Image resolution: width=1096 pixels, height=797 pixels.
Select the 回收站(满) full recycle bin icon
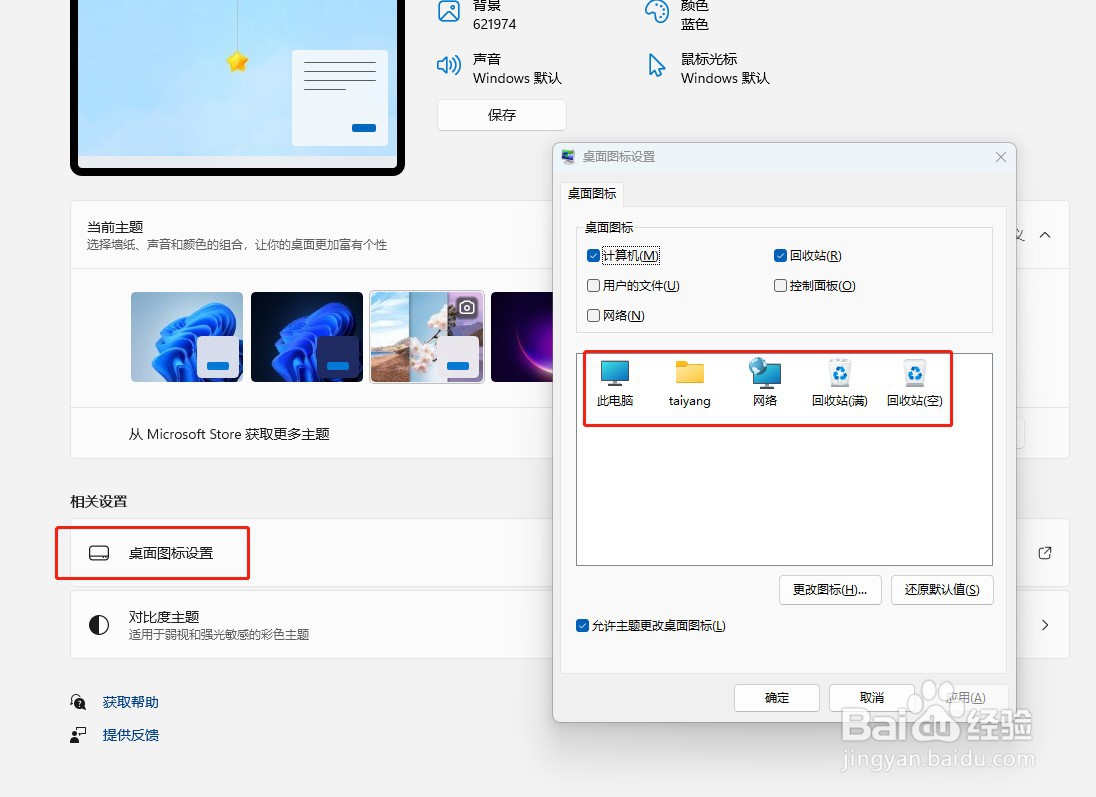click(839, 383)
